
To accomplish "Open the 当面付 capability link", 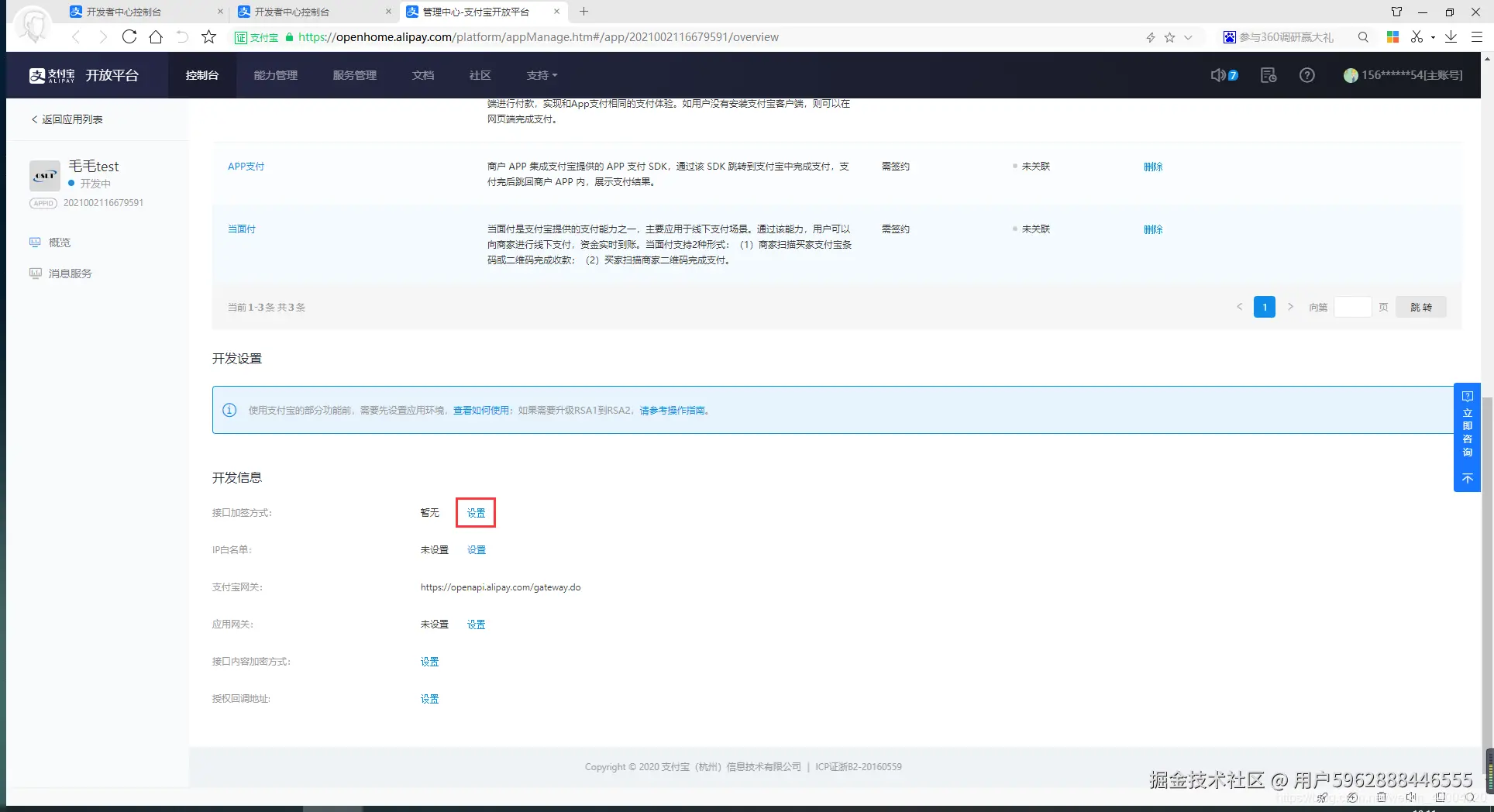I will coord(242,229).
